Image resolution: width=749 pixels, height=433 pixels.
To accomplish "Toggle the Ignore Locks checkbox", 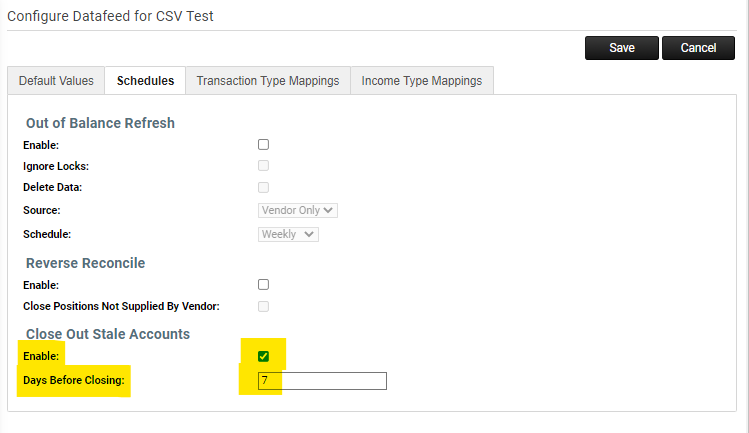I will point(264,166).
